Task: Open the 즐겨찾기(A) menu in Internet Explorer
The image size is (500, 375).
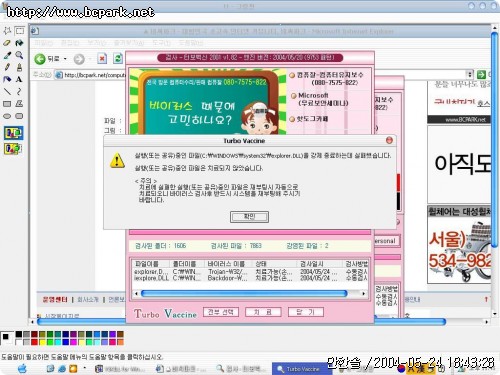Action: [x=129, y=43]
